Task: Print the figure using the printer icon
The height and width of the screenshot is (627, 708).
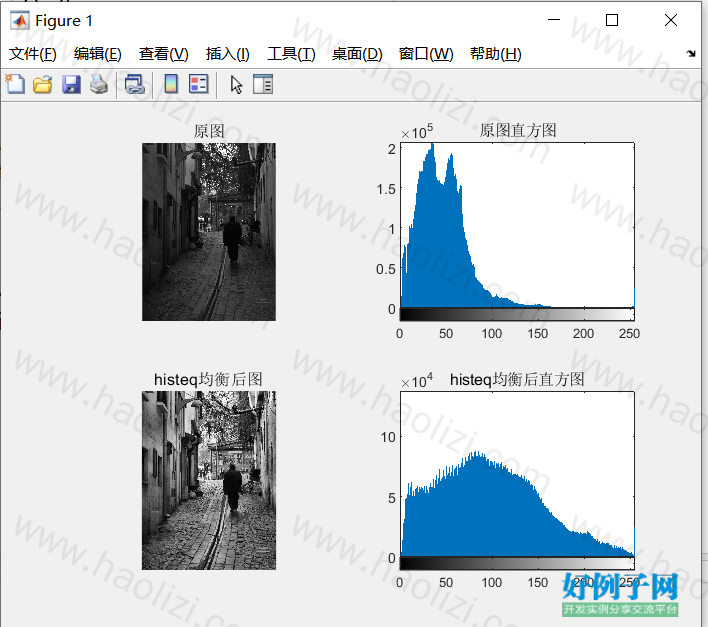Action: point(99,84)
